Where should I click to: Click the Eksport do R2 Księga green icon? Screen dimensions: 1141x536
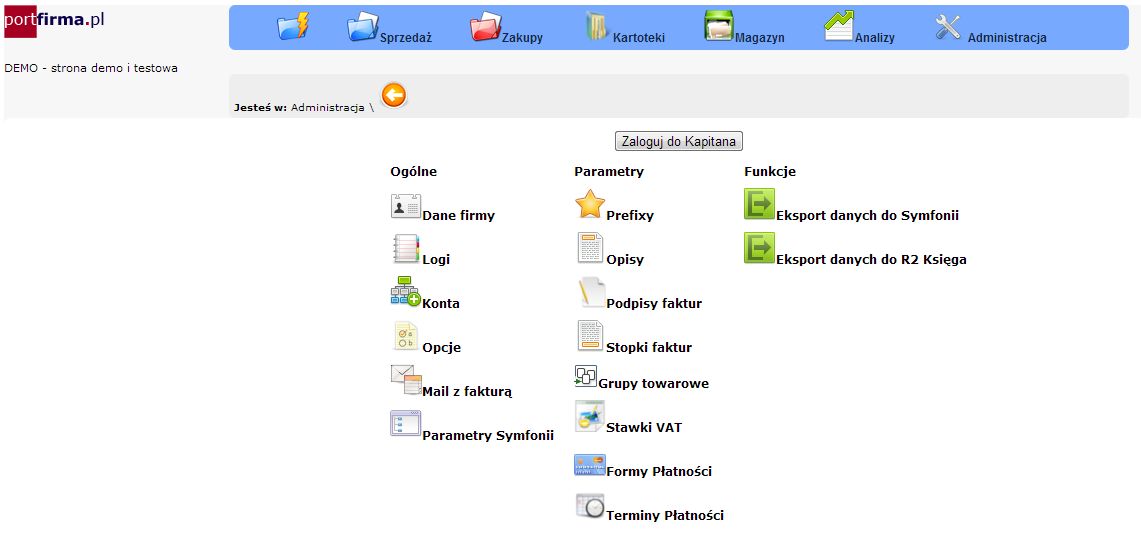(760, 247)
